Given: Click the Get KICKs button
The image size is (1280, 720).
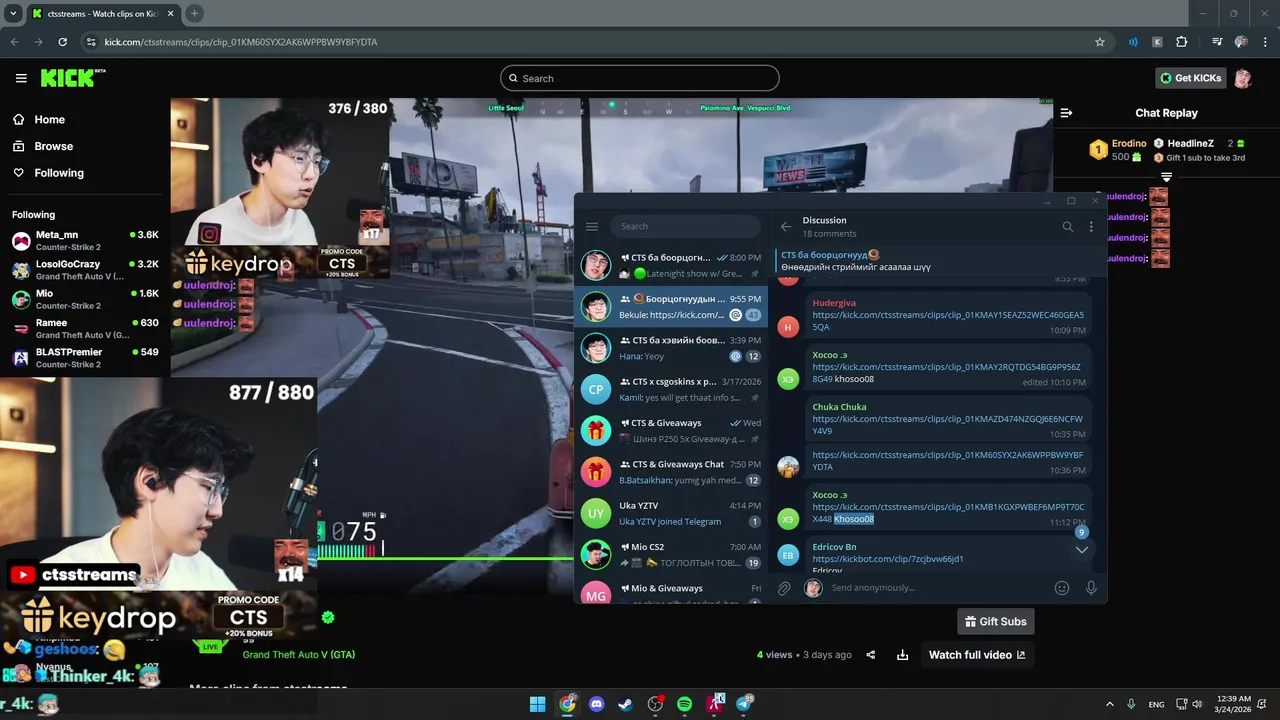Looking at the screenshot, I should click(1192, 78).
